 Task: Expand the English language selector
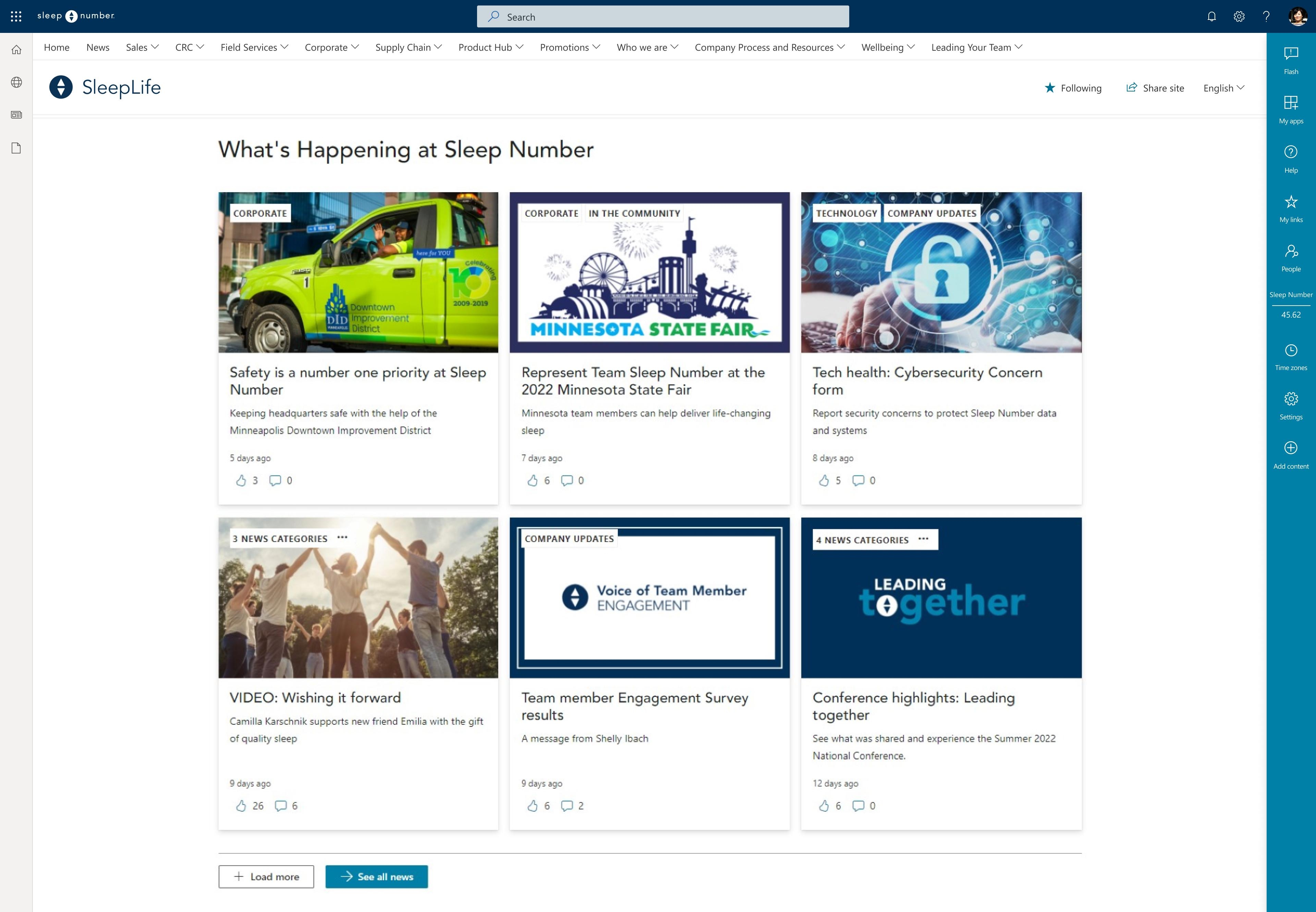[x=1225, y=87]
